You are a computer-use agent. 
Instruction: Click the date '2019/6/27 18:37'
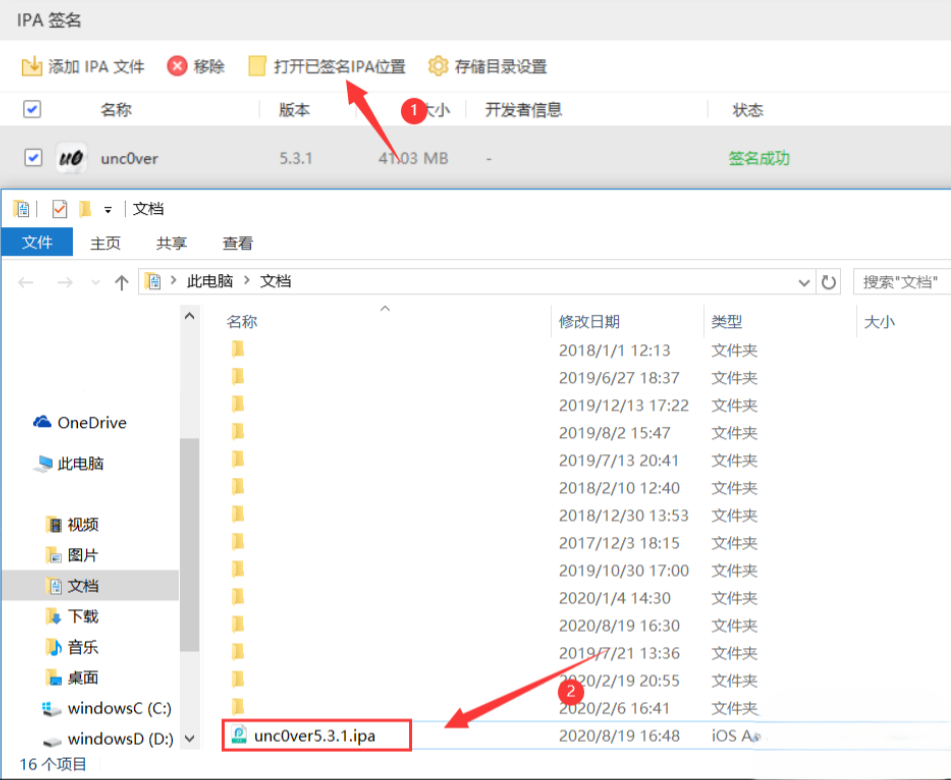tap(619, 378)
